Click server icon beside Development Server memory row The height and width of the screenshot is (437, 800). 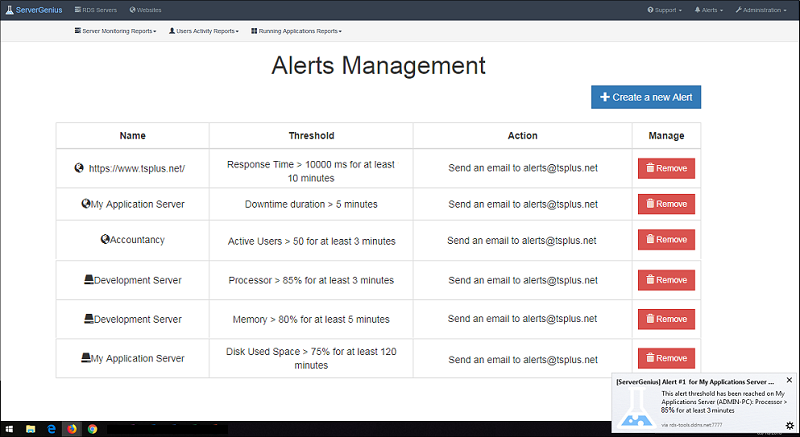[88, 319]
